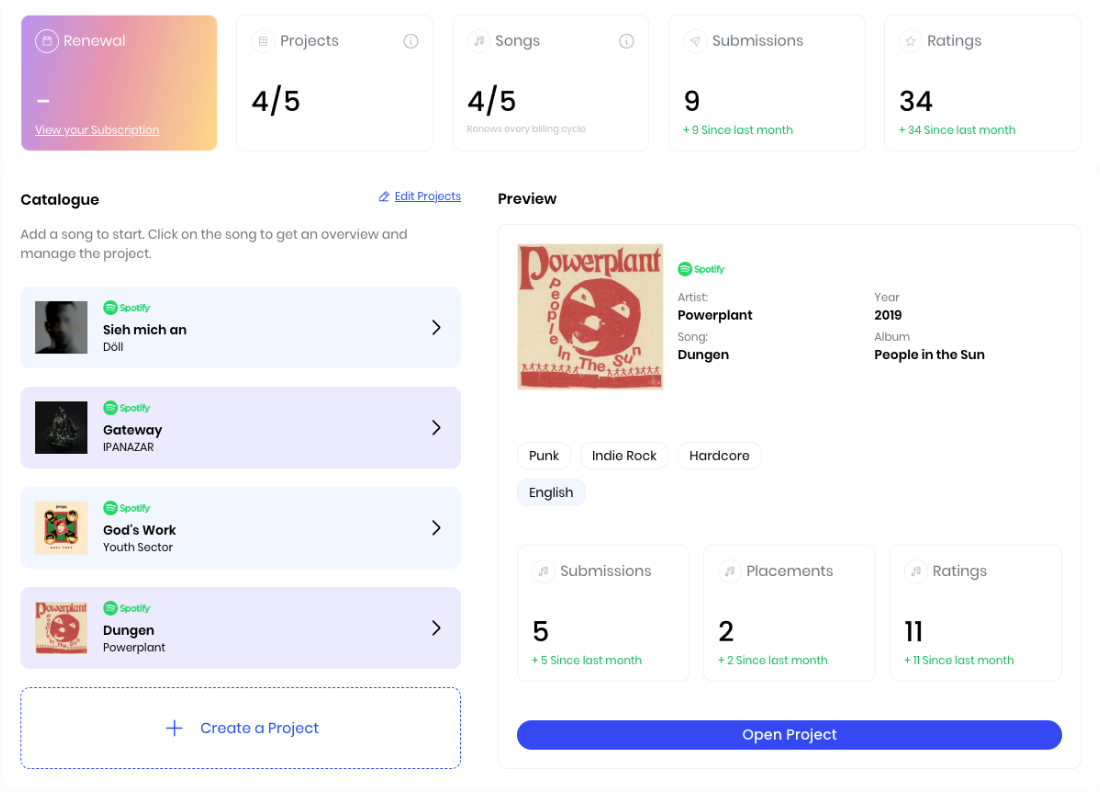Click the God's Work album thumbnail
The image size is (1100, 796).
click(x=62, y=528)
